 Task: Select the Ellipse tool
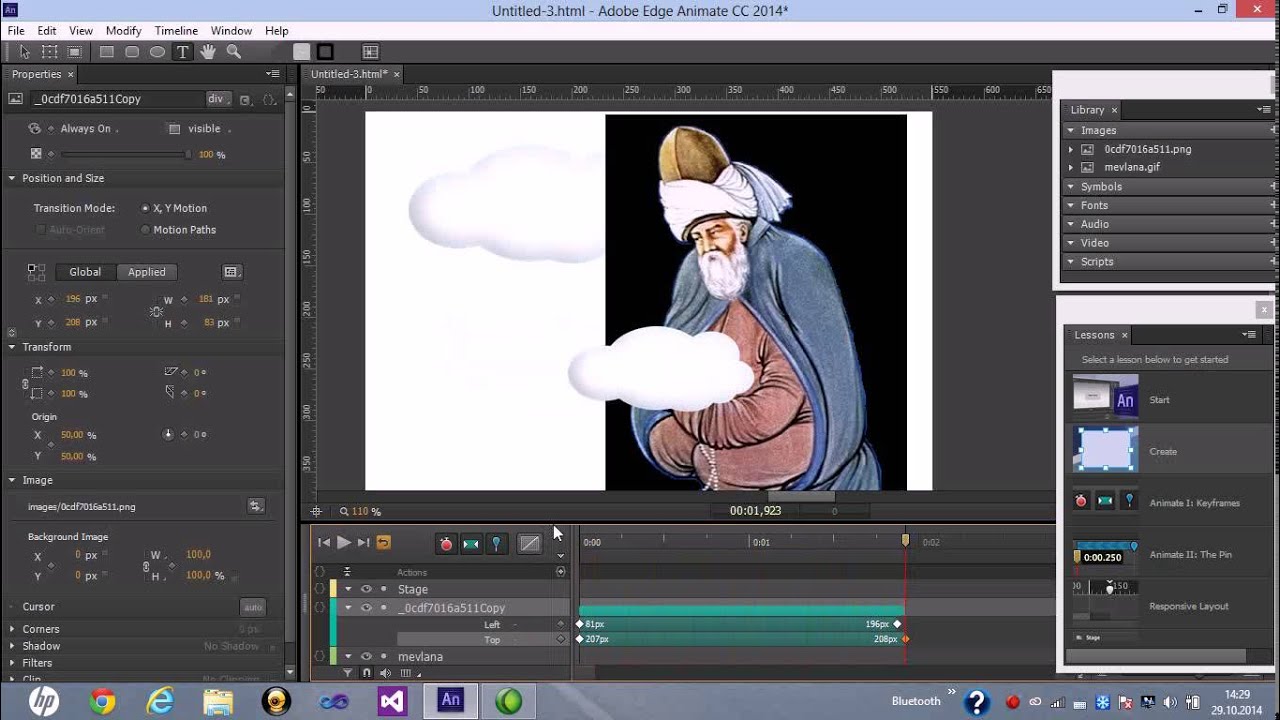(157, 52)
